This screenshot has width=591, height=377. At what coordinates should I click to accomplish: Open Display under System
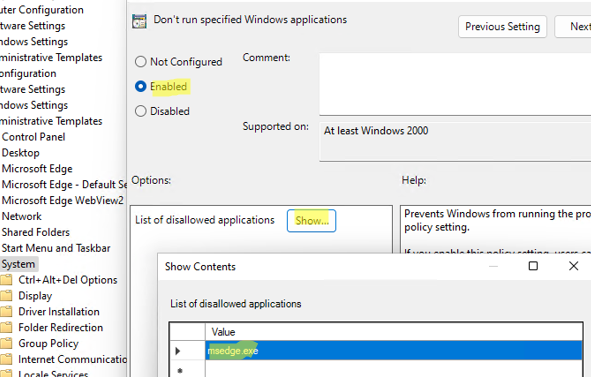(35, 296)
